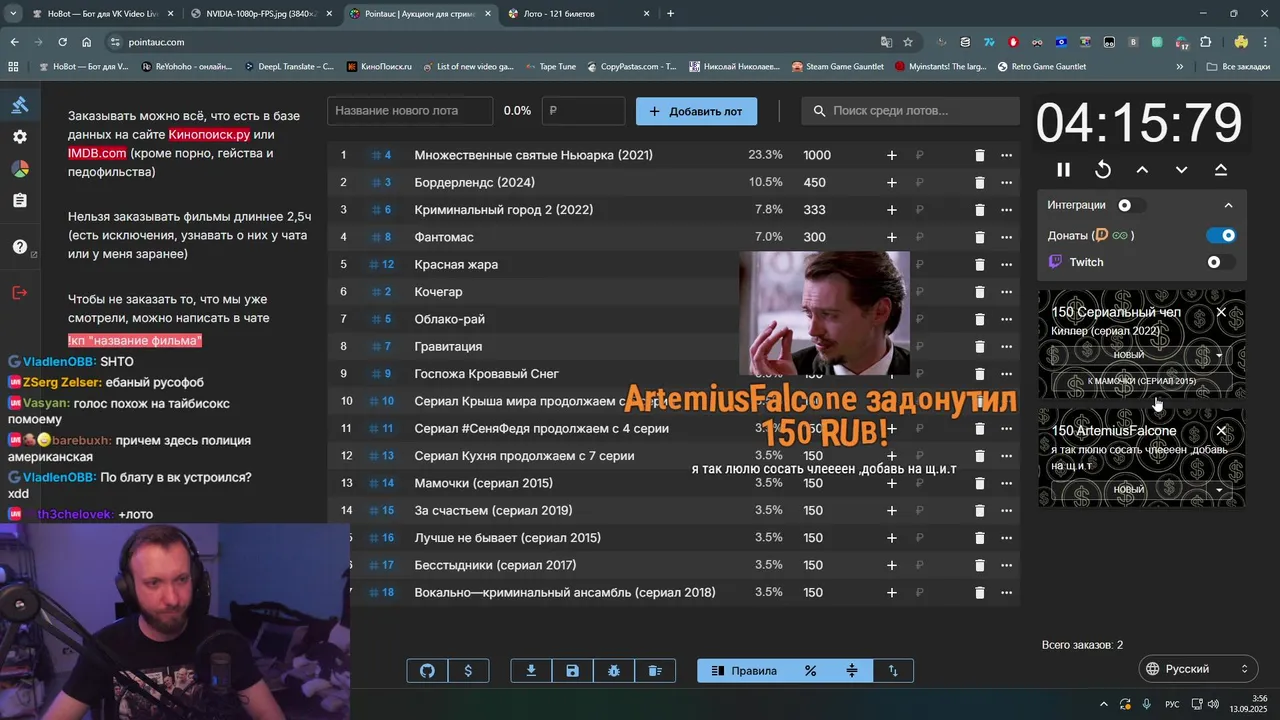Screen dimensions: 1280x720
Task: Toggle the percent display button
Action: [x=811, y=671]
